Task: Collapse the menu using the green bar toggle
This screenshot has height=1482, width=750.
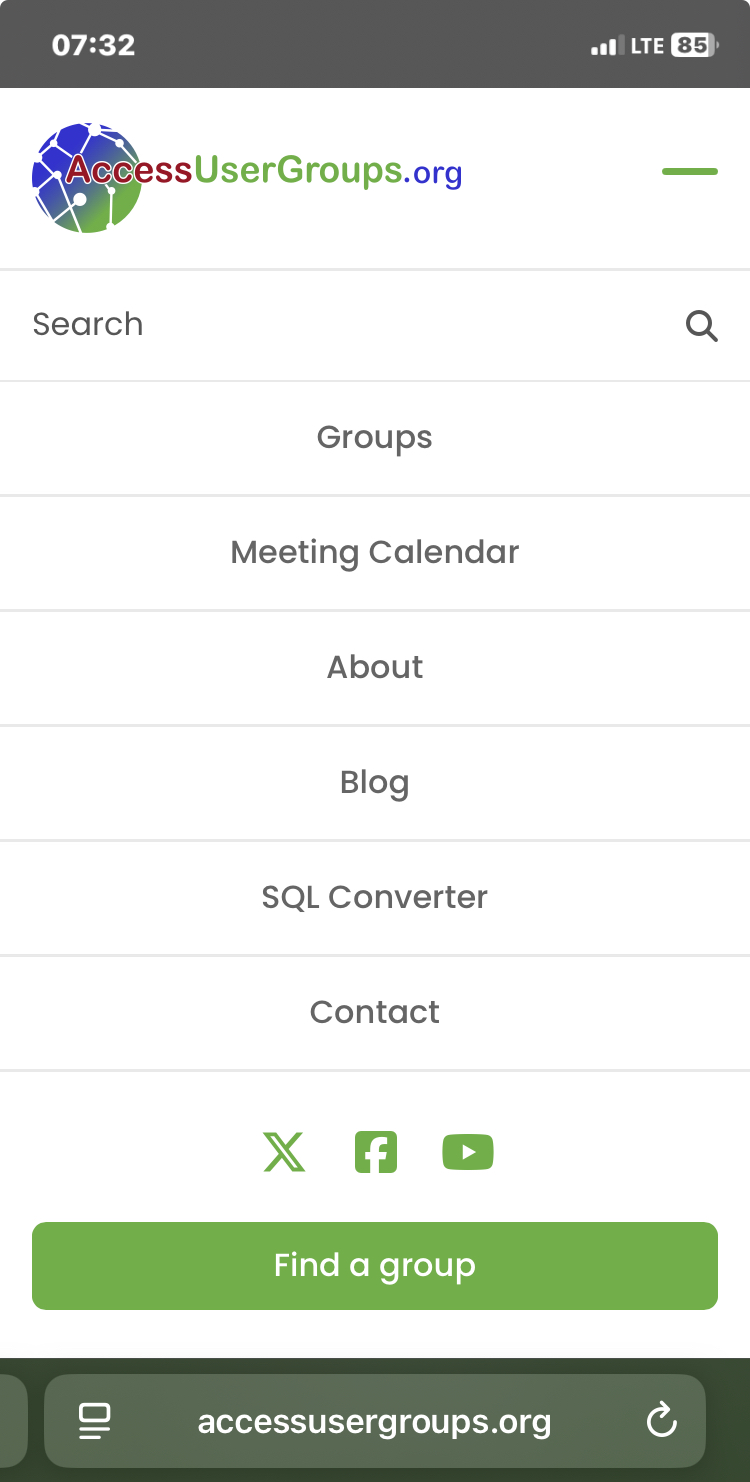Action: point(689,172)
